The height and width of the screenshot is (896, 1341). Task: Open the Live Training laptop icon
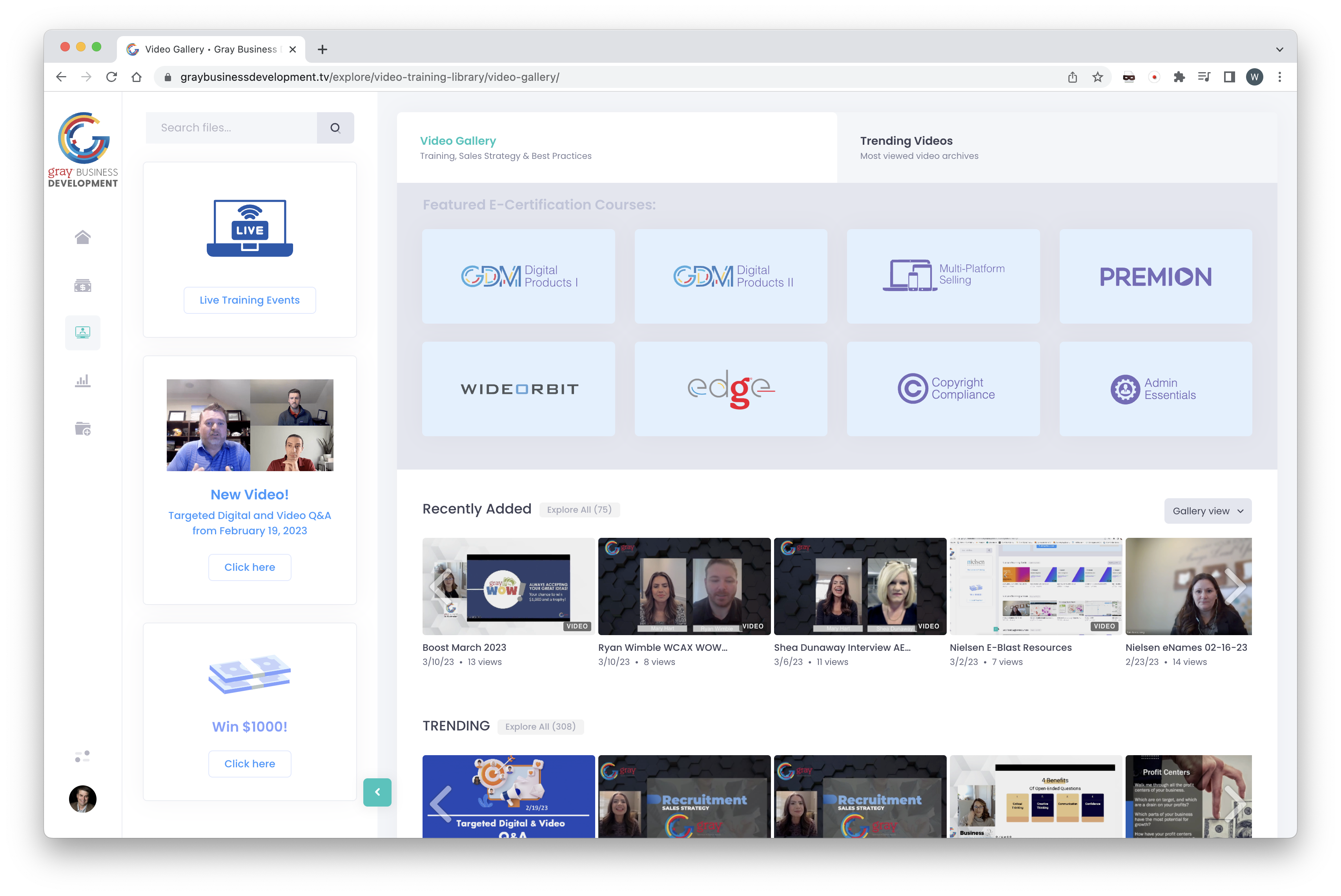(250, 228)
